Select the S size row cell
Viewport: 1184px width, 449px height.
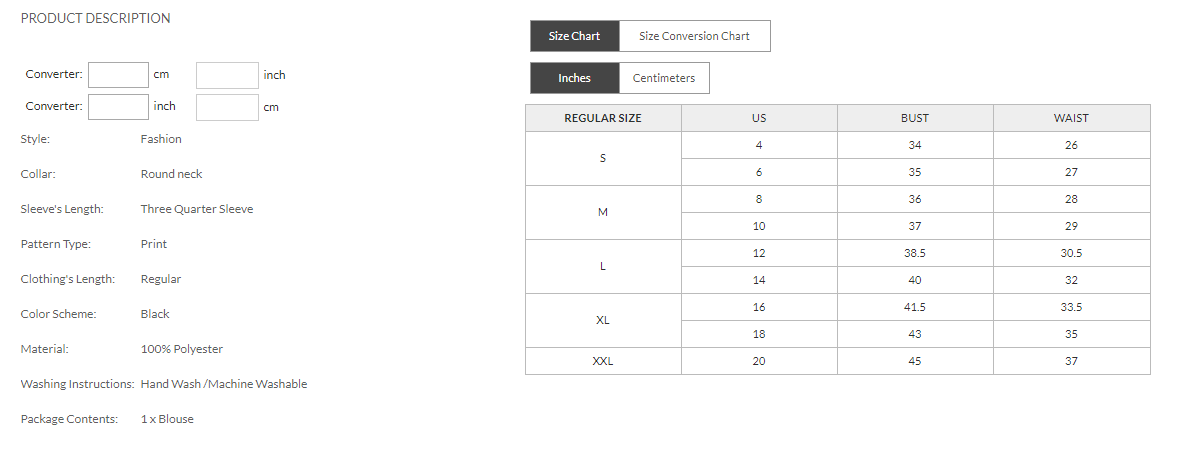pos(603,158)
